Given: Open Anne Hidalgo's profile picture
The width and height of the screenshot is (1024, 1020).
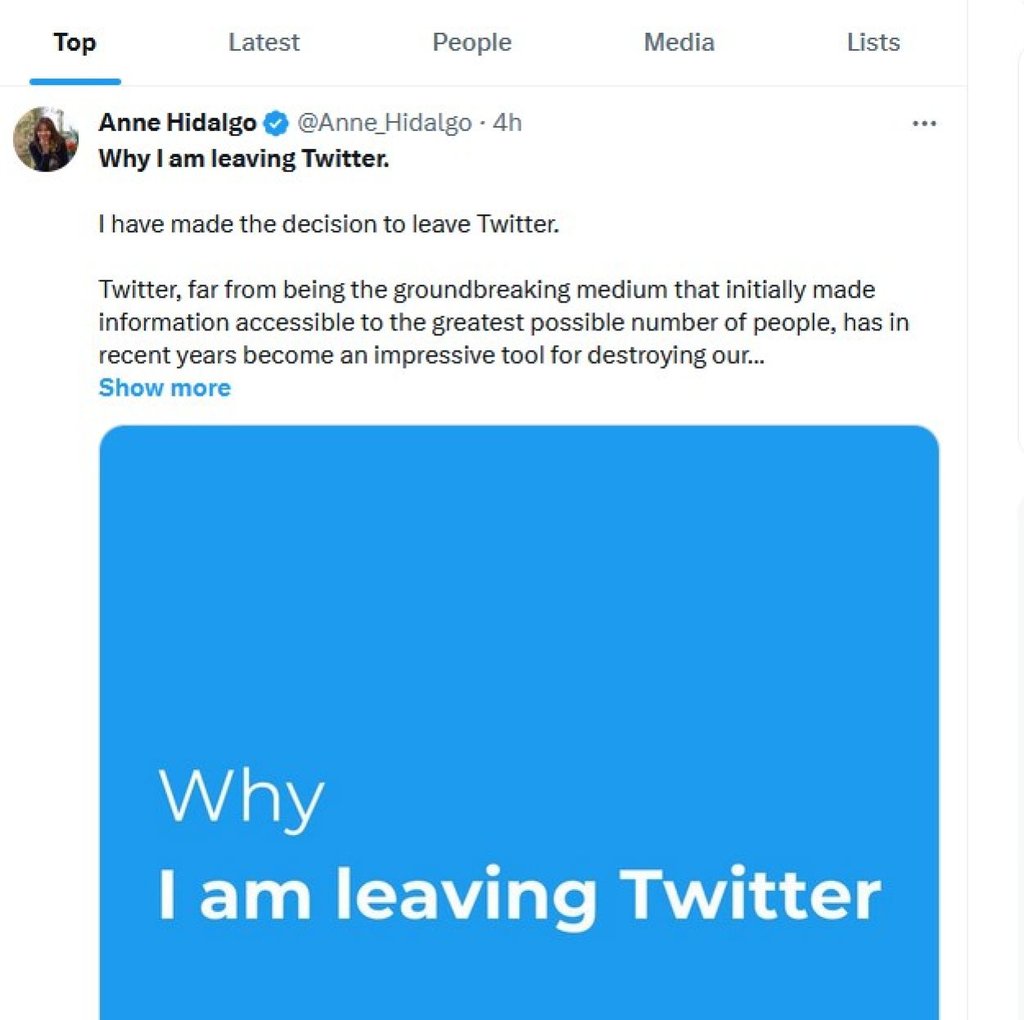Looking at the screenshot, I should point(45,138).
